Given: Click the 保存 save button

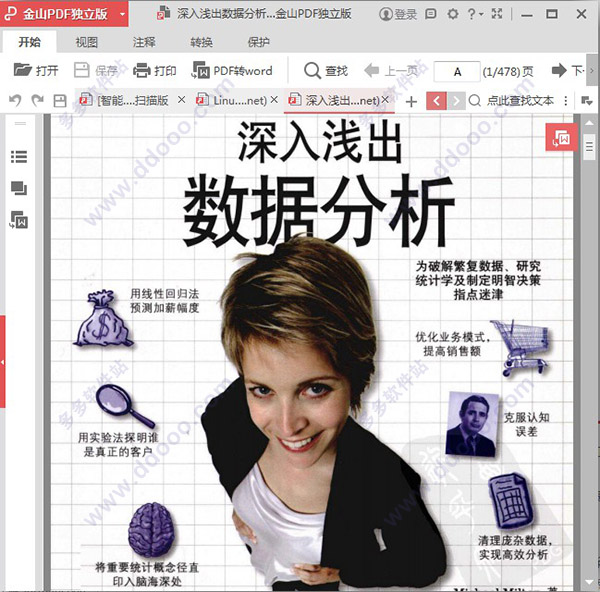Looking at the screenshot, I should [96, 70].
